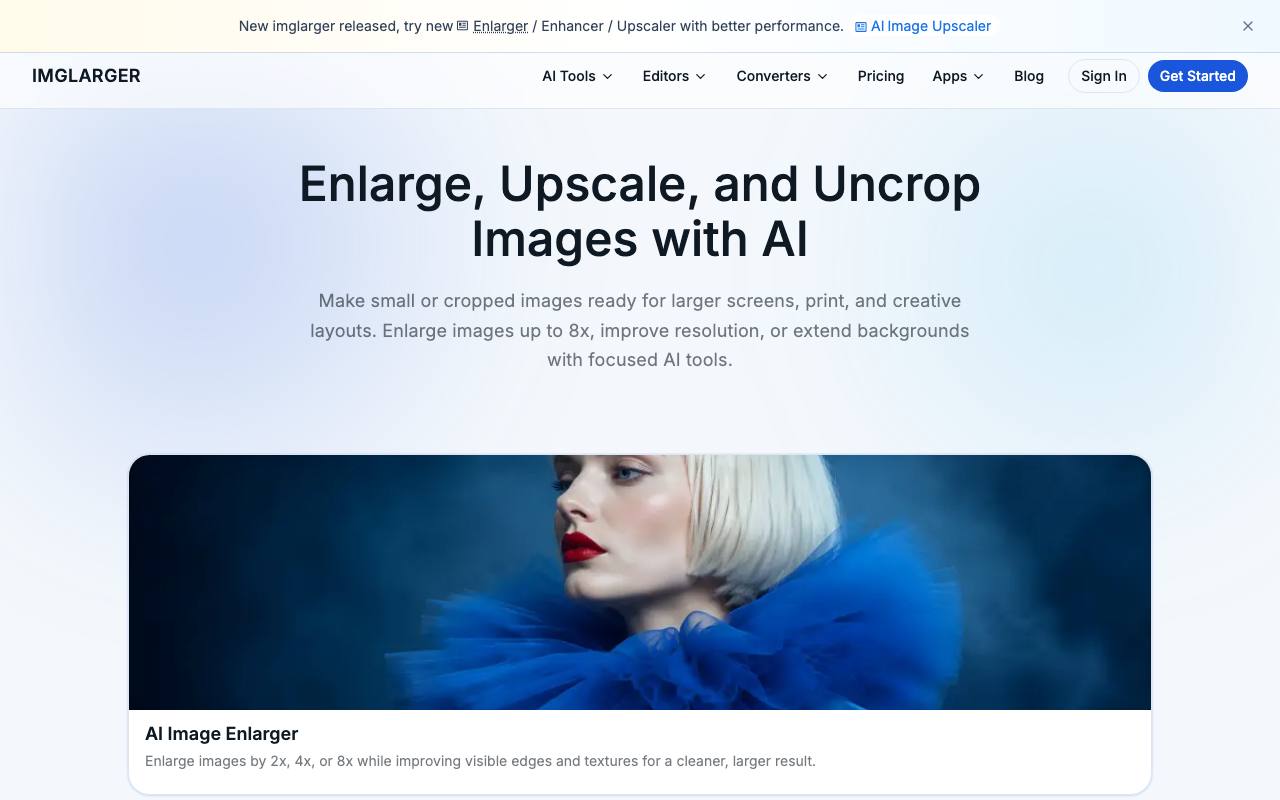
Task: Click the small icon before Enlarger in banner
Action: click(x=463, y=26)
